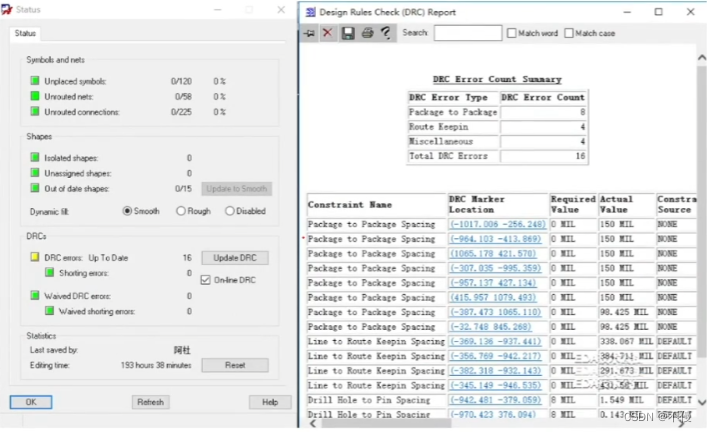Click the Total DRC Errors summary row label
The image size is (707, 432).
point(448,156)
